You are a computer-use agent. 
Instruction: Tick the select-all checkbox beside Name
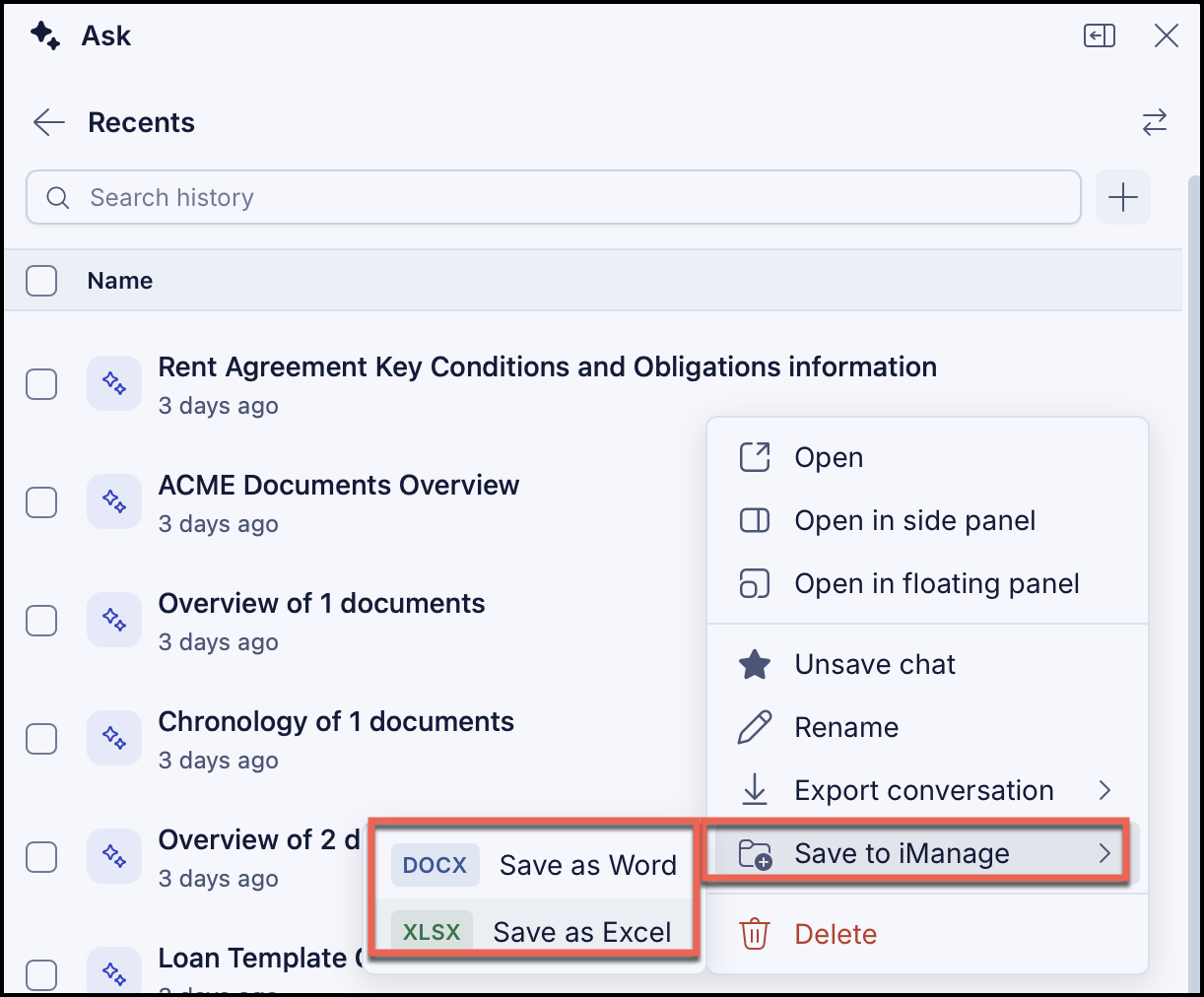point(41,281)
